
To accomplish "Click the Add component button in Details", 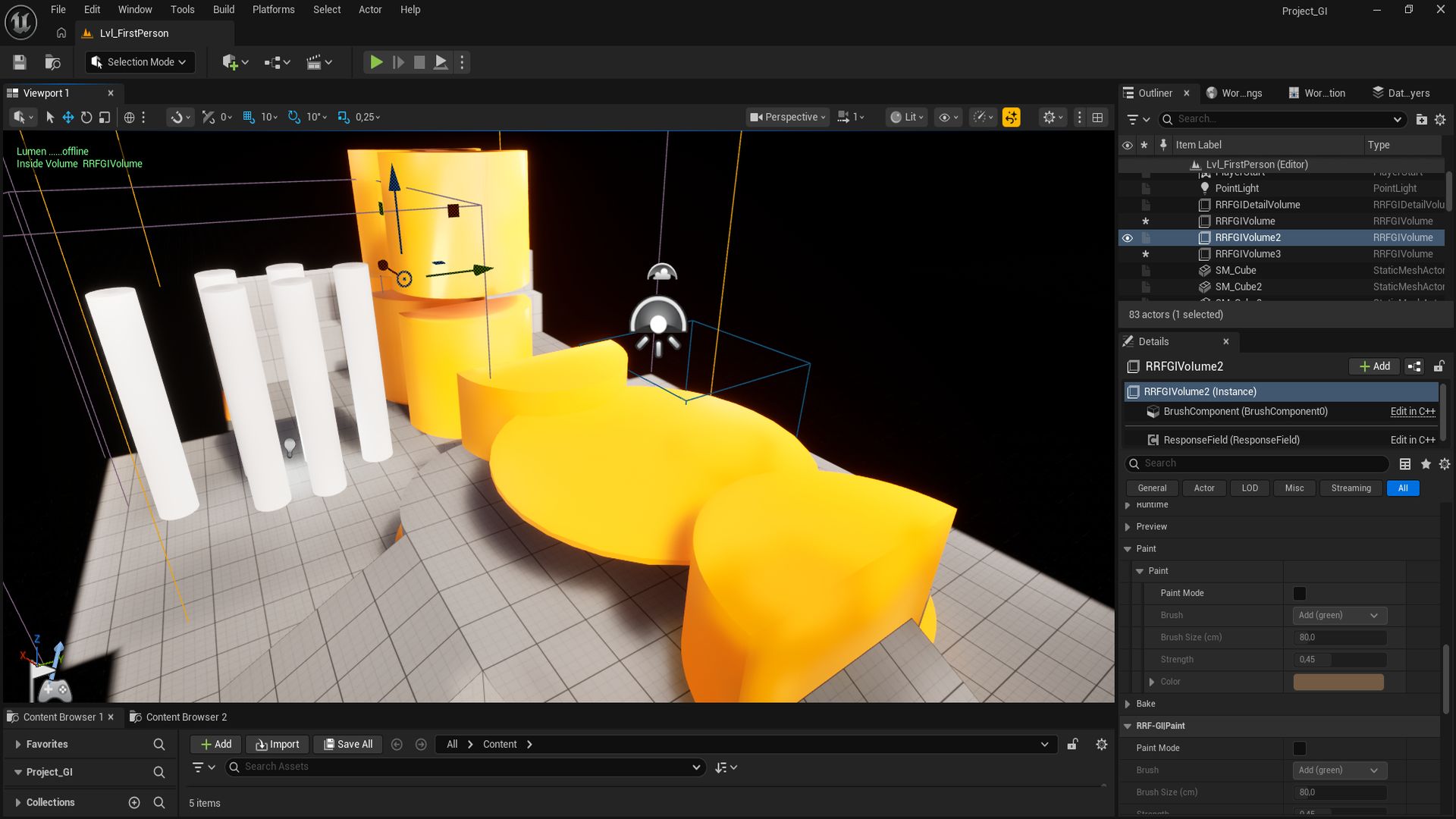I will tap(1374, 366).
